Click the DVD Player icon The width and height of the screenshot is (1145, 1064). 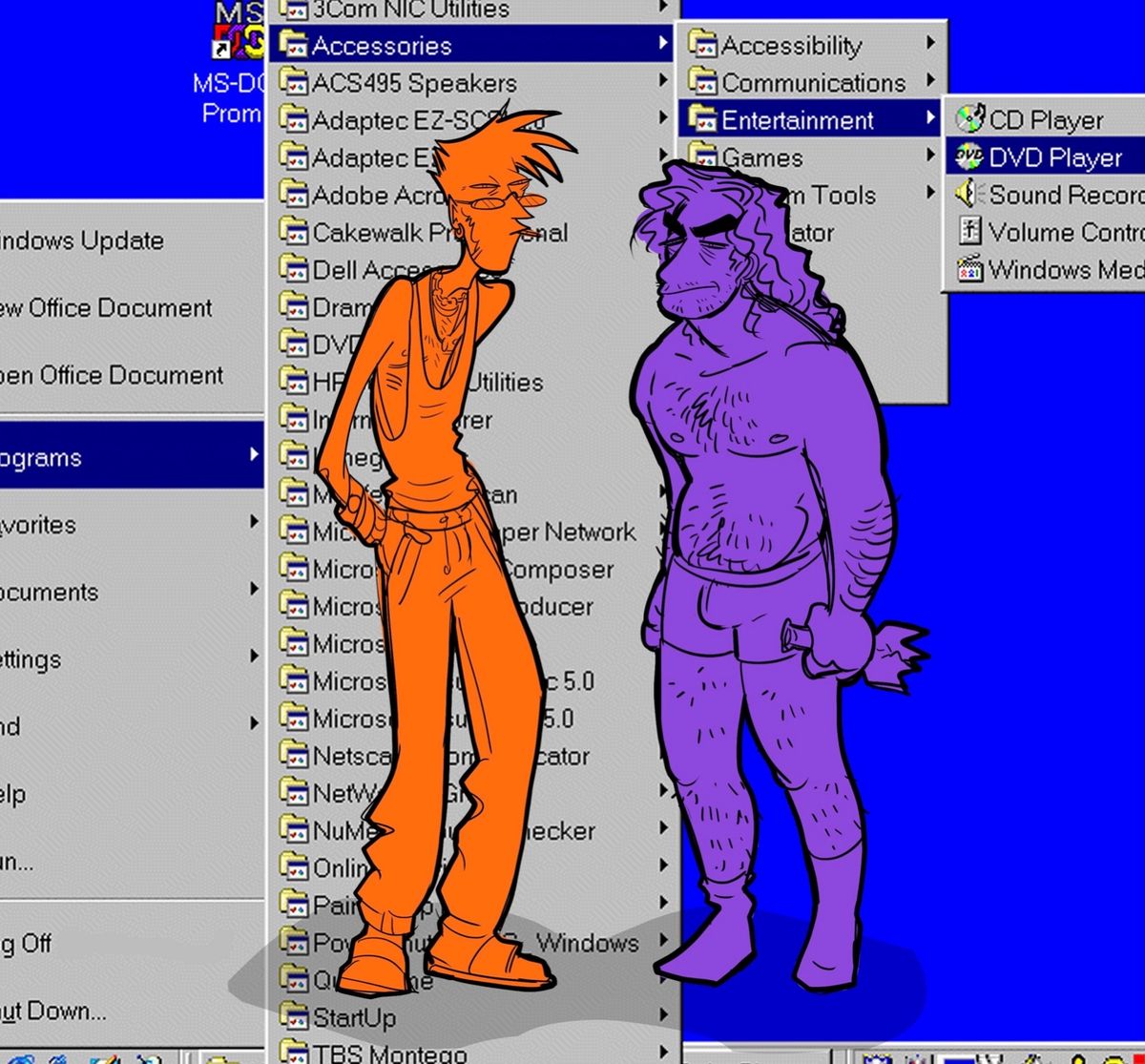tap(969, 156)
